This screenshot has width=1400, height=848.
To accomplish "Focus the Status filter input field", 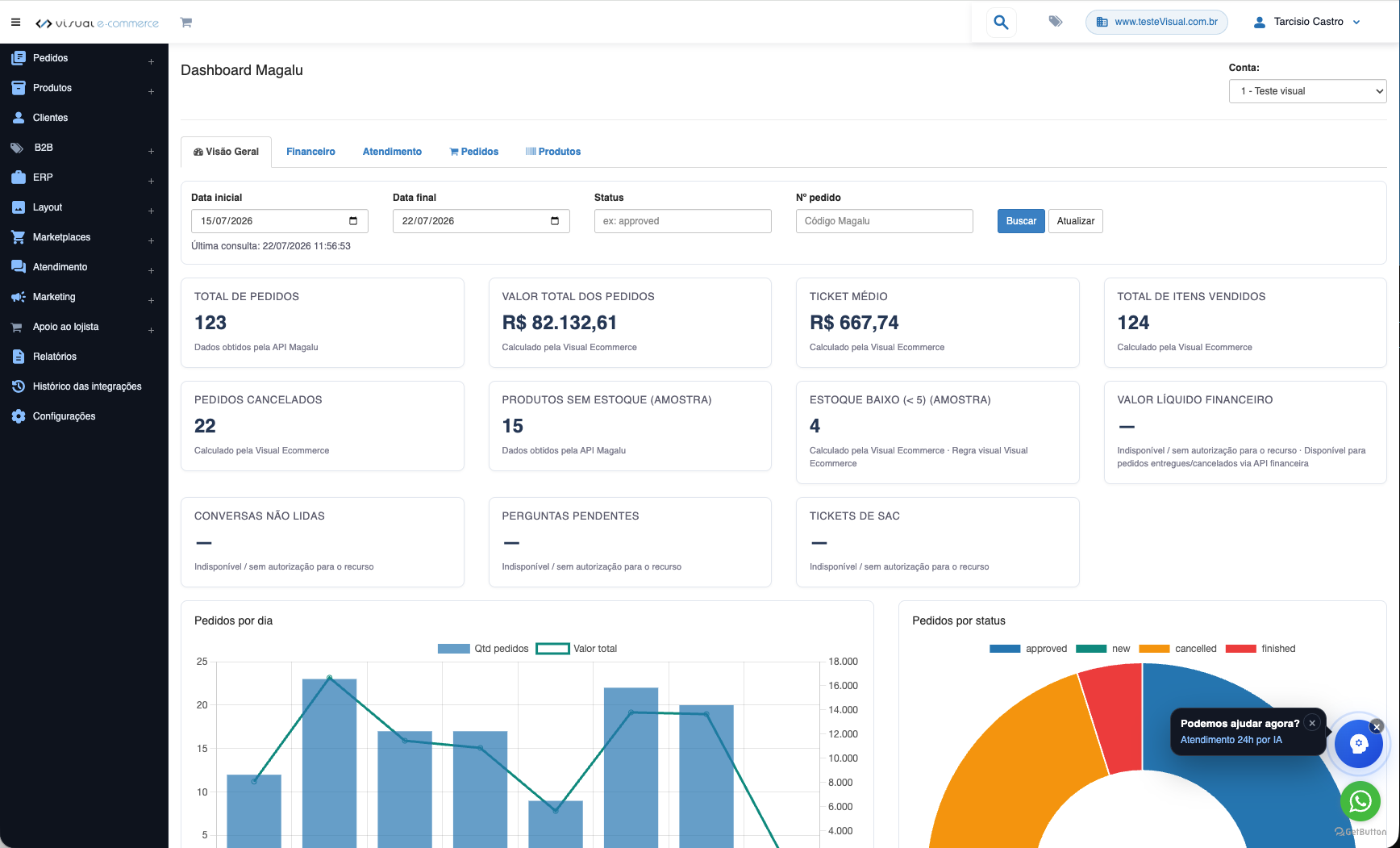I will (682, 221).
